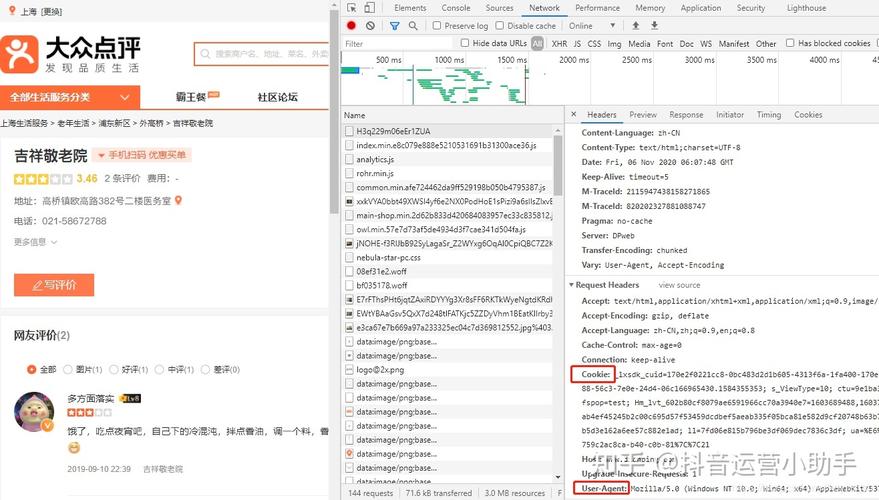The width and height of the screenshot is (879, 500).
Task: Open the Response tab of the request
Action: point(686,114)
